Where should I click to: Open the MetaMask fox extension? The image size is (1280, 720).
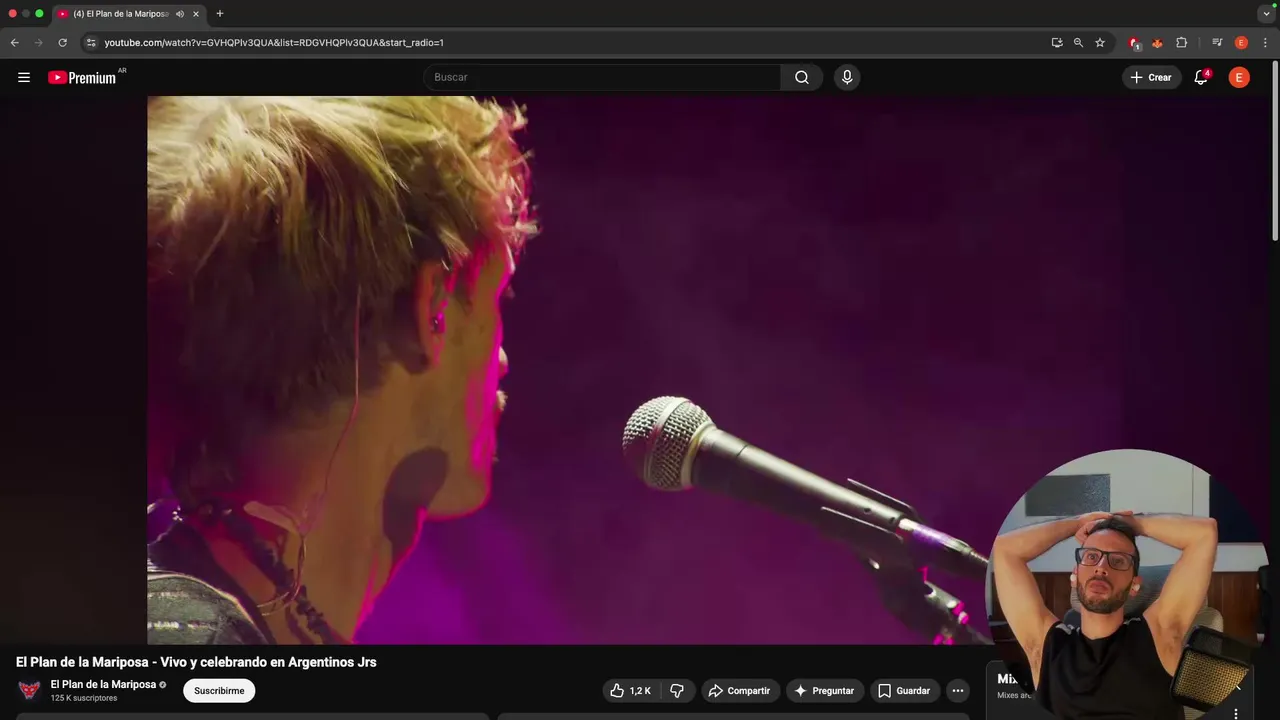point(1157,43)
